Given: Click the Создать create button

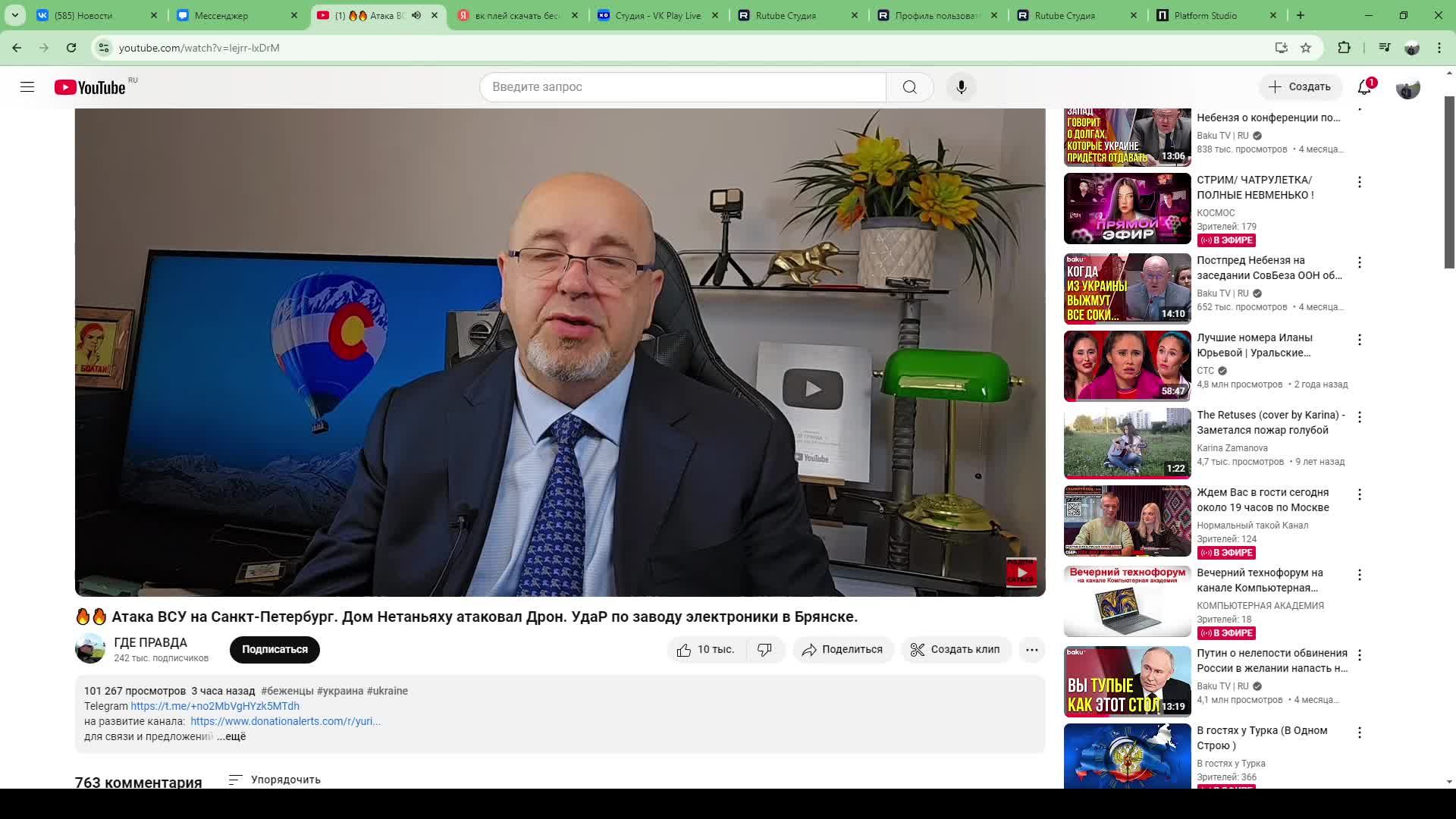Looking at the screenshot, I should pos(1300,87).
